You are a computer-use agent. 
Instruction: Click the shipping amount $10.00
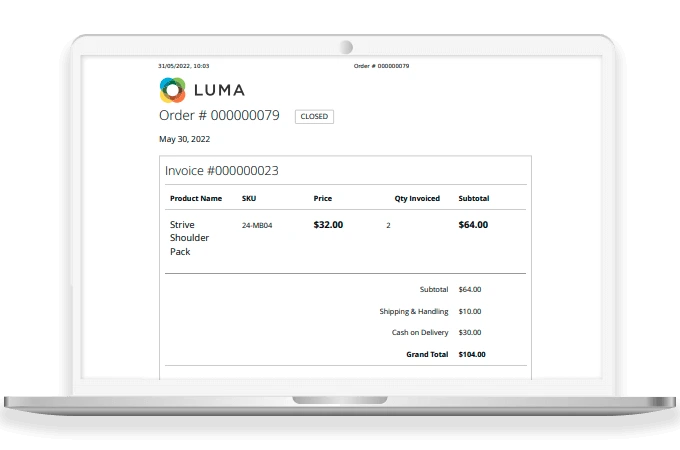click(x=470, y=312)
